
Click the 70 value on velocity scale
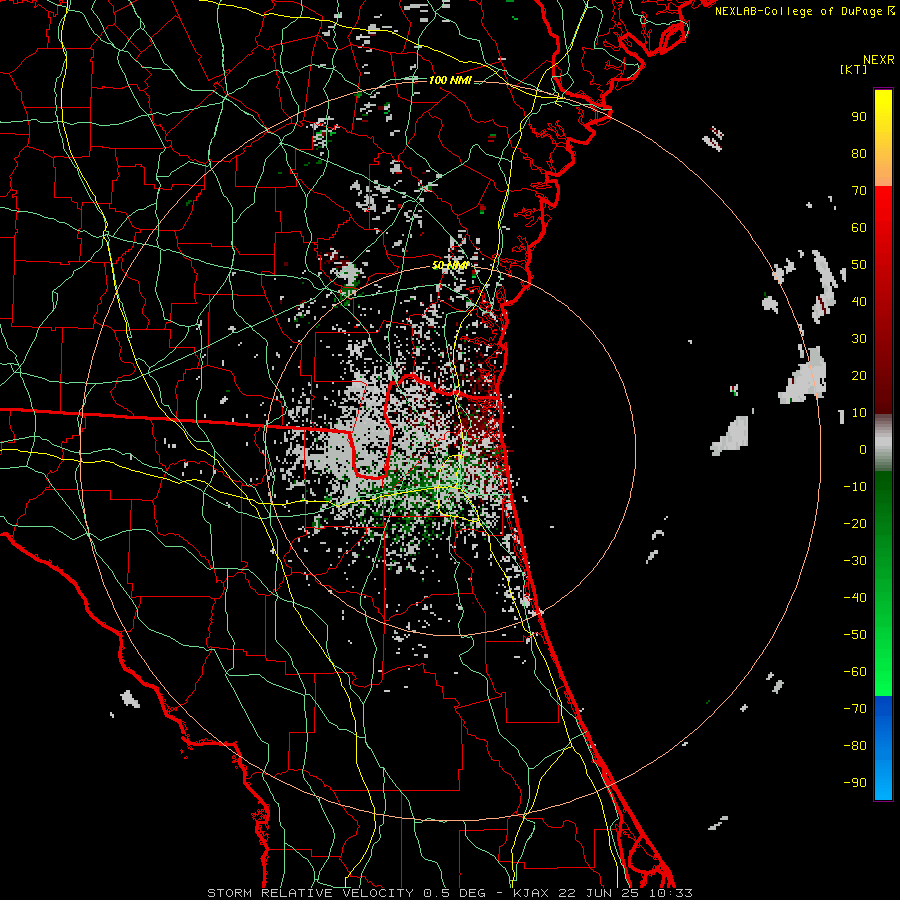click(x=859, y=191)
